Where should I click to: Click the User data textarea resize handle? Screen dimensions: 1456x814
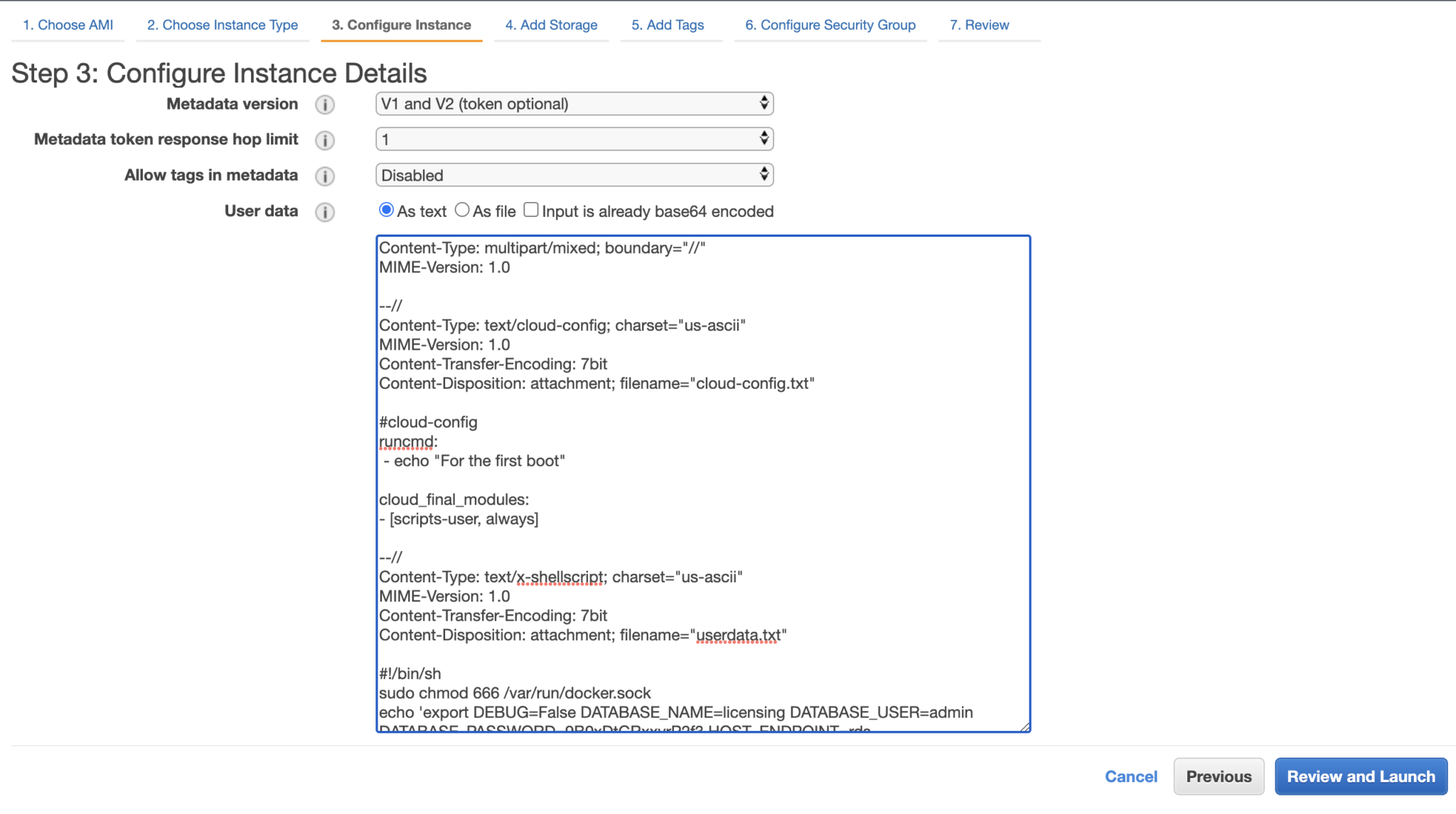tap(1024, 727)
